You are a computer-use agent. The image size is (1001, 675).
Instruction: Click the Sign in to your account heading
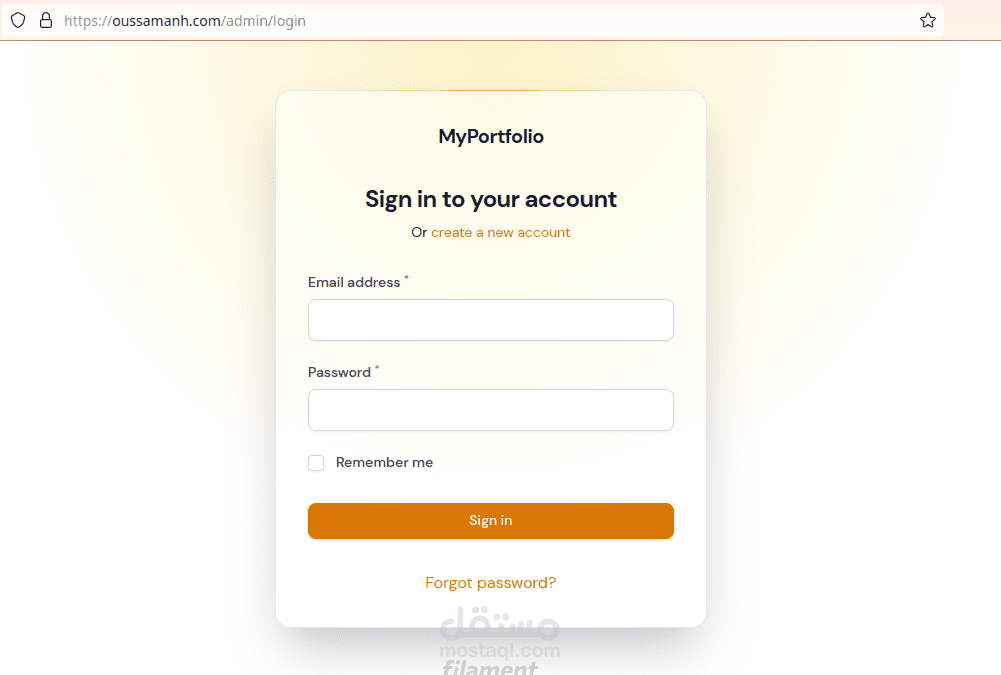[491, 199]
